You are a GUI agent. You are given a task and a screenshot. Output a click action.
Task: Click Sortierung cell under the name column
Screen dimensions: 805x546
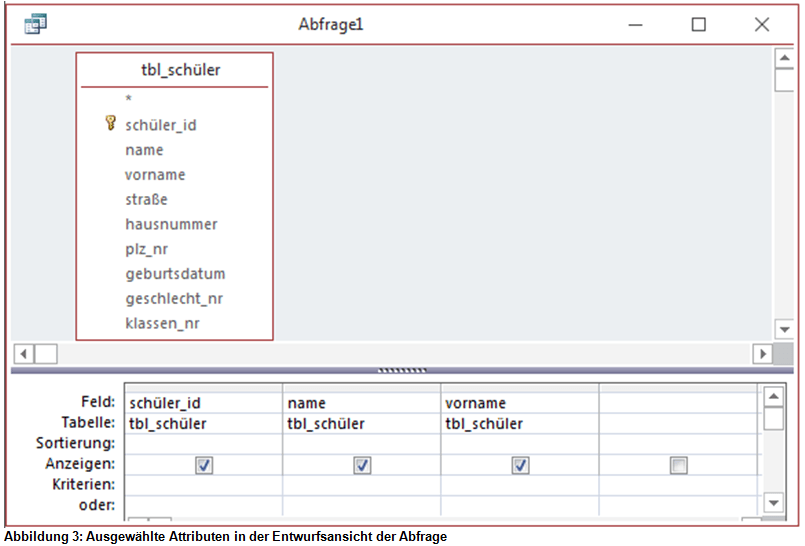[362, 443]
